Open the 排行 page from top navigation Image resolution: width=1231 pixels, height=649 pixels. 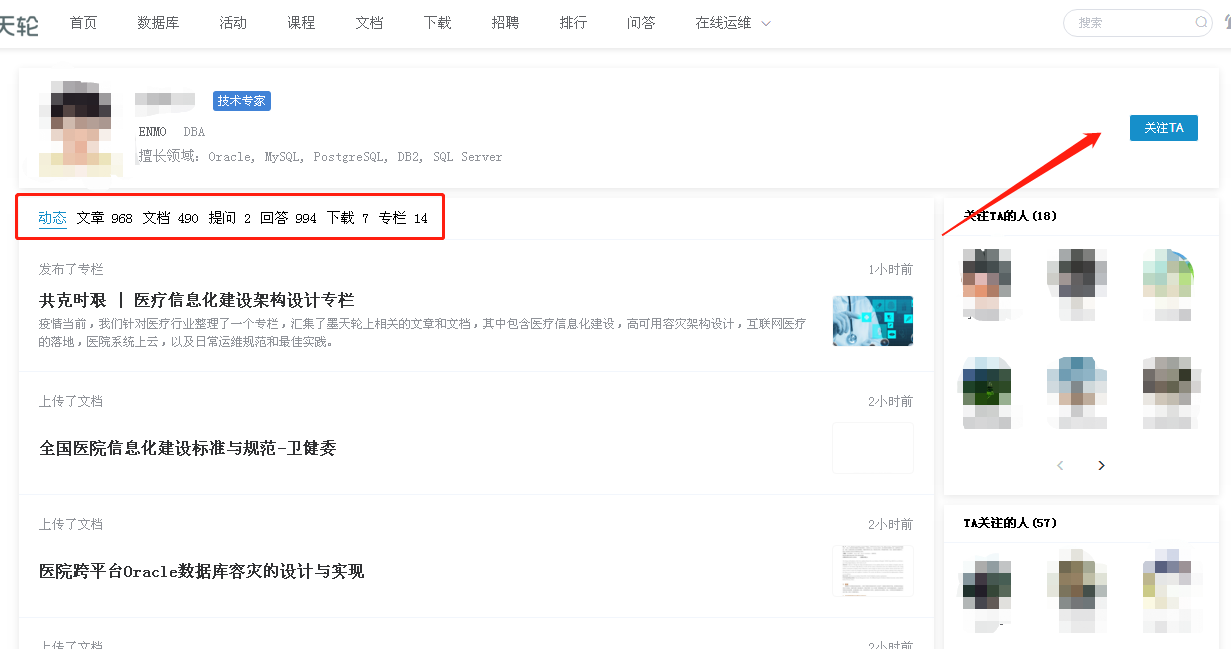coord(573,22)
